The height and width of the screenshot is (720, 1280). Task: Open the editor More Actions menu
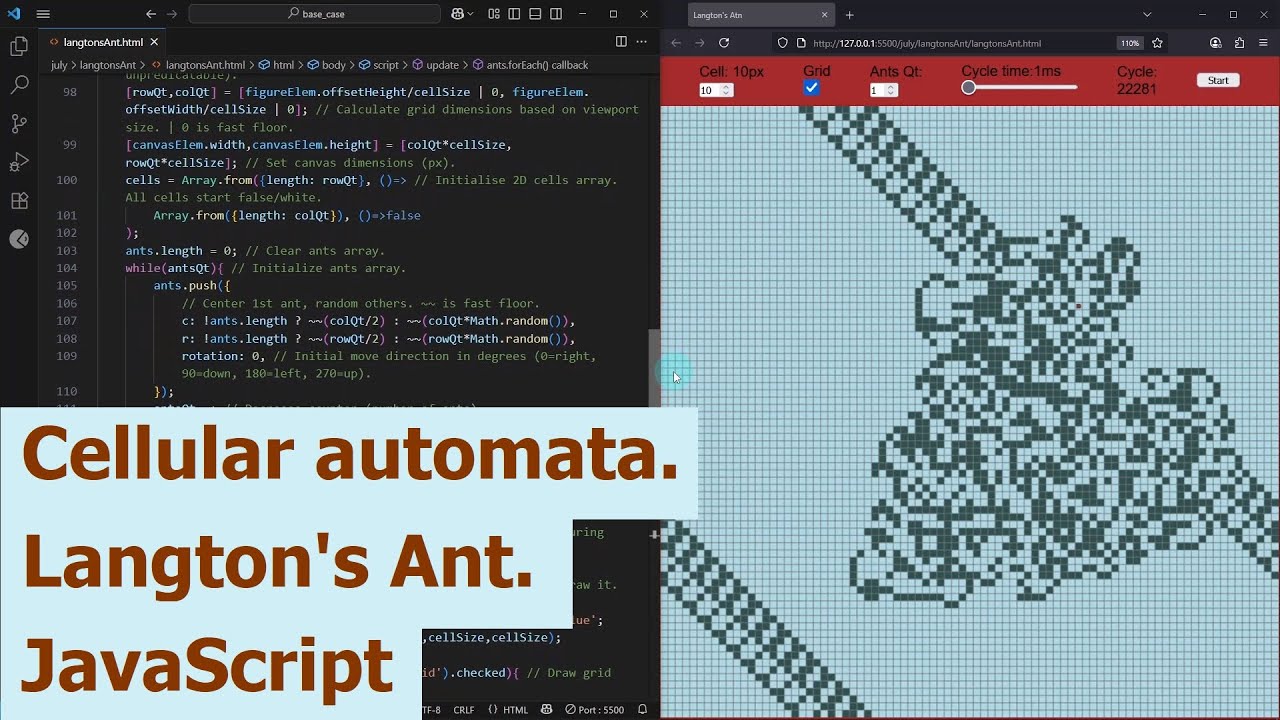[642, 42]
